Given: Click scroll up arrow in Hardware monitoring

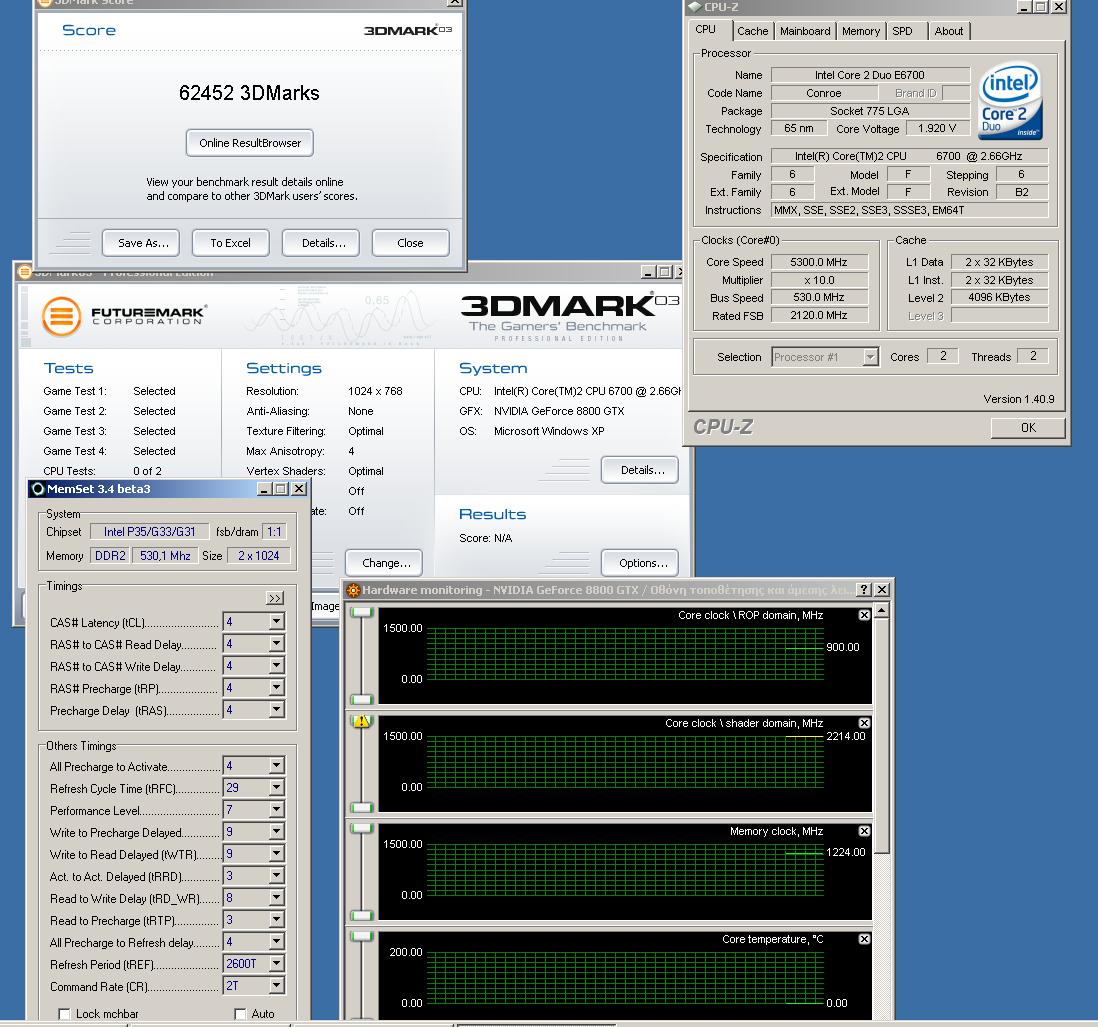Looking at the screenshot, I should pyautogui.click(x=882, y=611).
